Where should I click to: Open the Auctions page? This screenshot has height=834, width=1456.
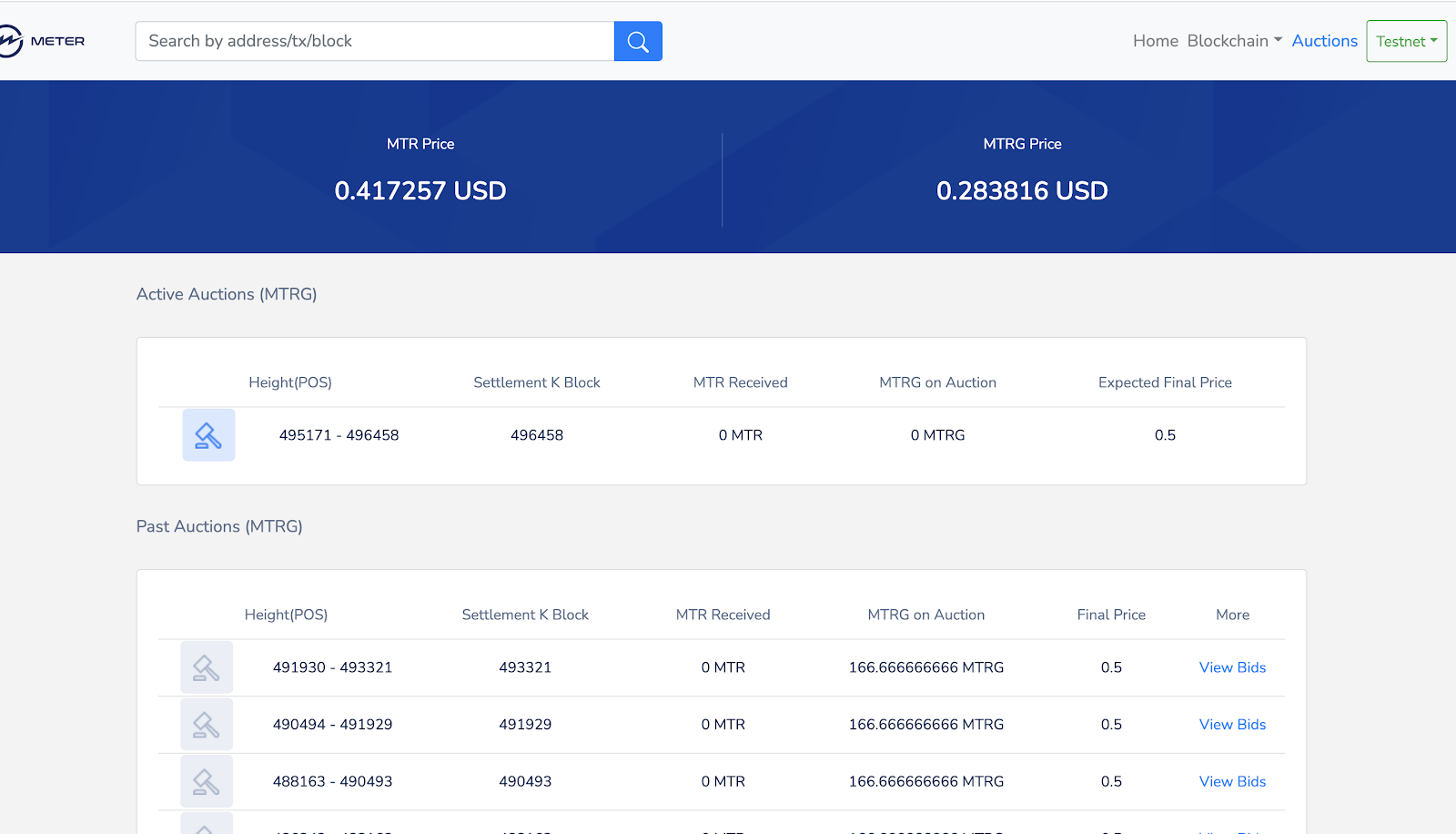[1324, 41]
